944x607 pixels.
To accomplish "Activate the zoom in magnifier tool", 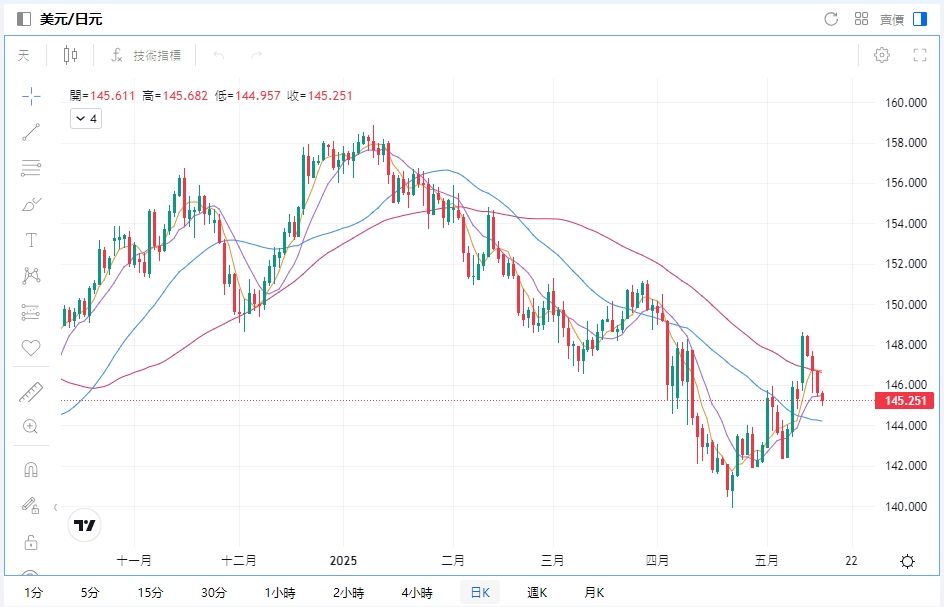I will tap(31, 426).
